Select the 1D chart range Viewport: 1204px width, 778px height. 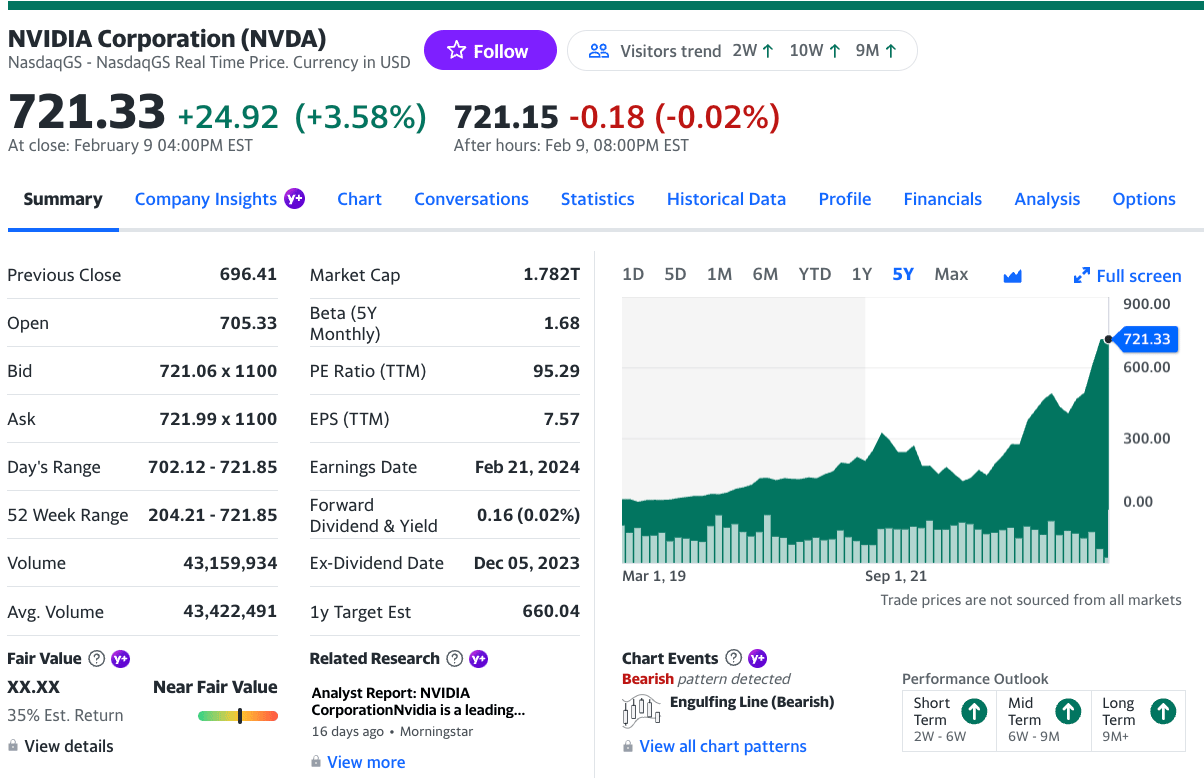633,274
